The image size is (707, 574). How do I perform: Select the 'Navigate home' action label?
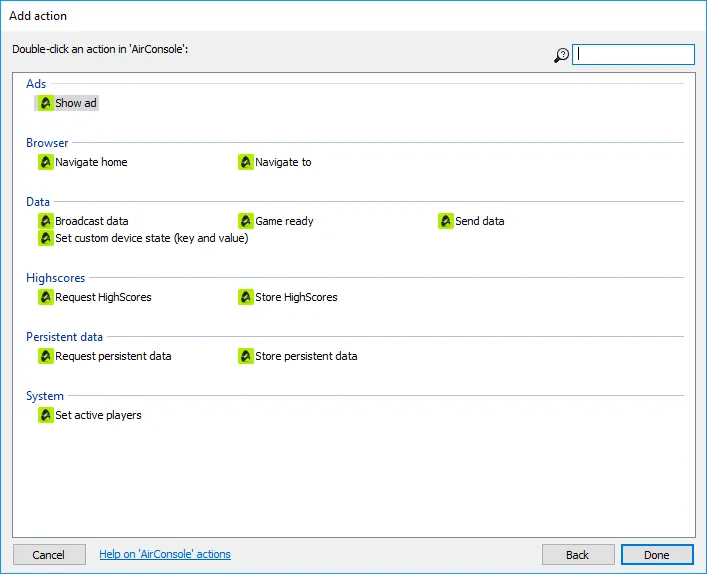(91, 162)
